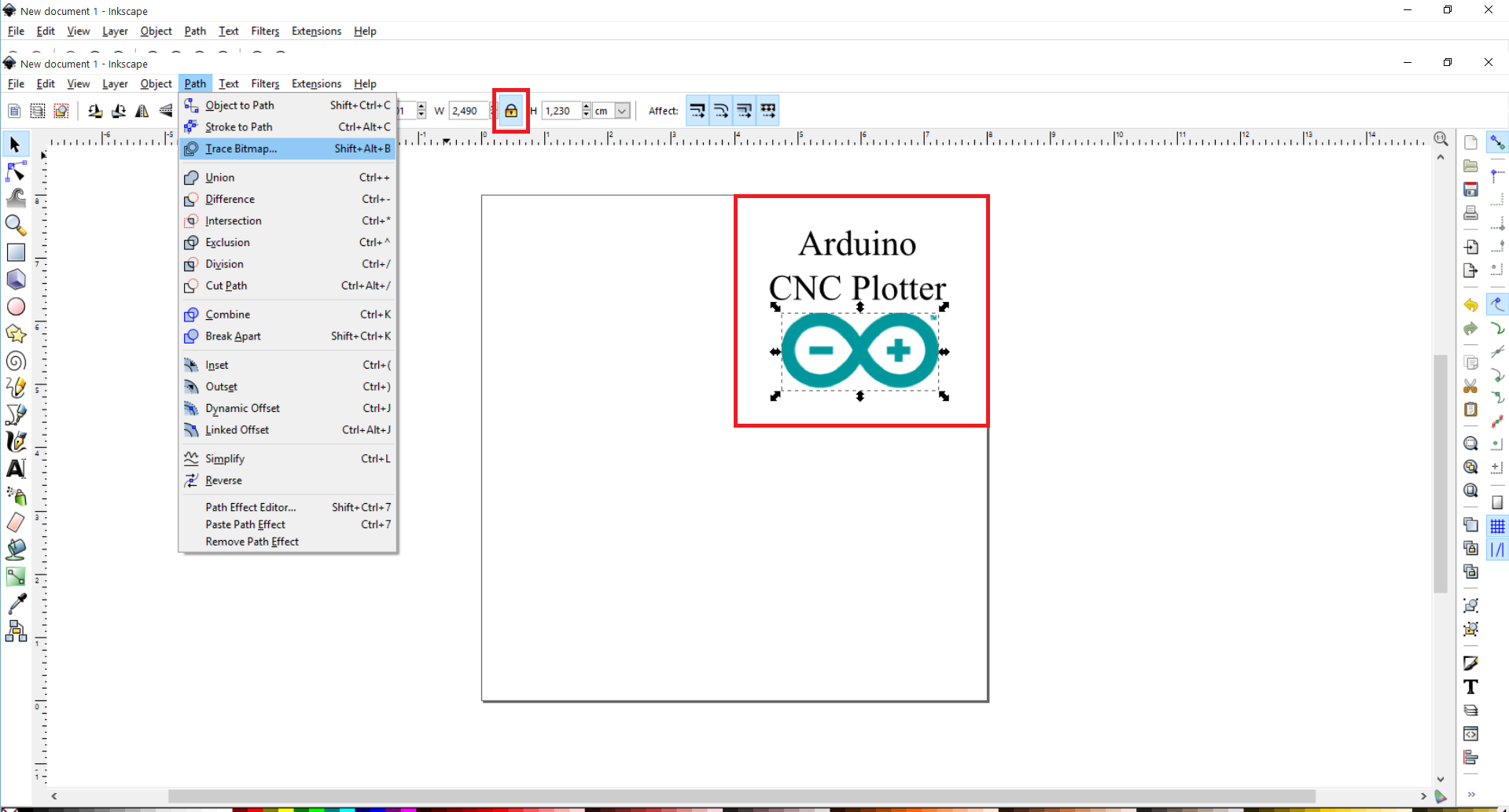
Task: Enable the scale stroke width Affect toggle
Action: coord(697,110)
